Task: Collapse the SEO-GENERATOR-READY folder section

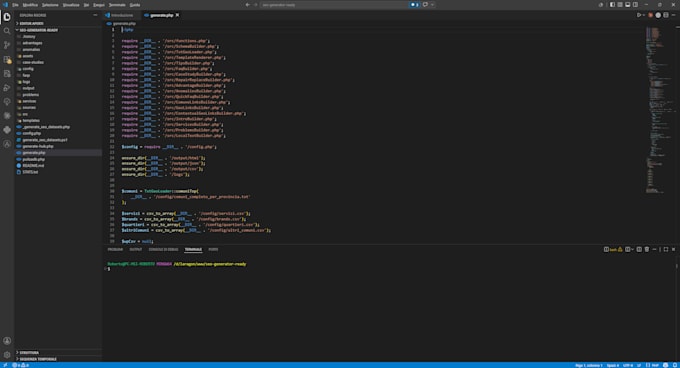Action: point(58,30)
